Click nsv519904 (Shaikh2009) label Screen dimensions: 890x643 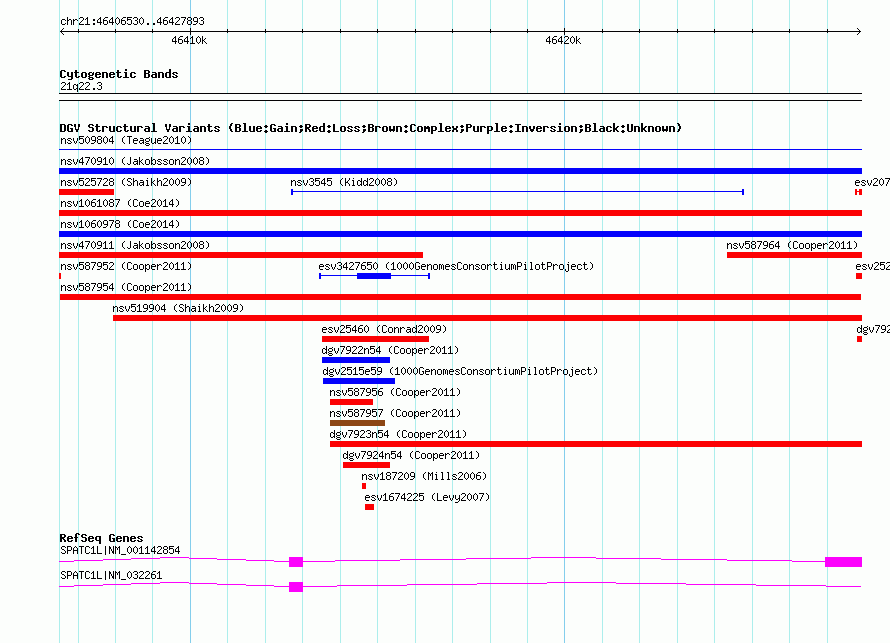tap(178, 308)
